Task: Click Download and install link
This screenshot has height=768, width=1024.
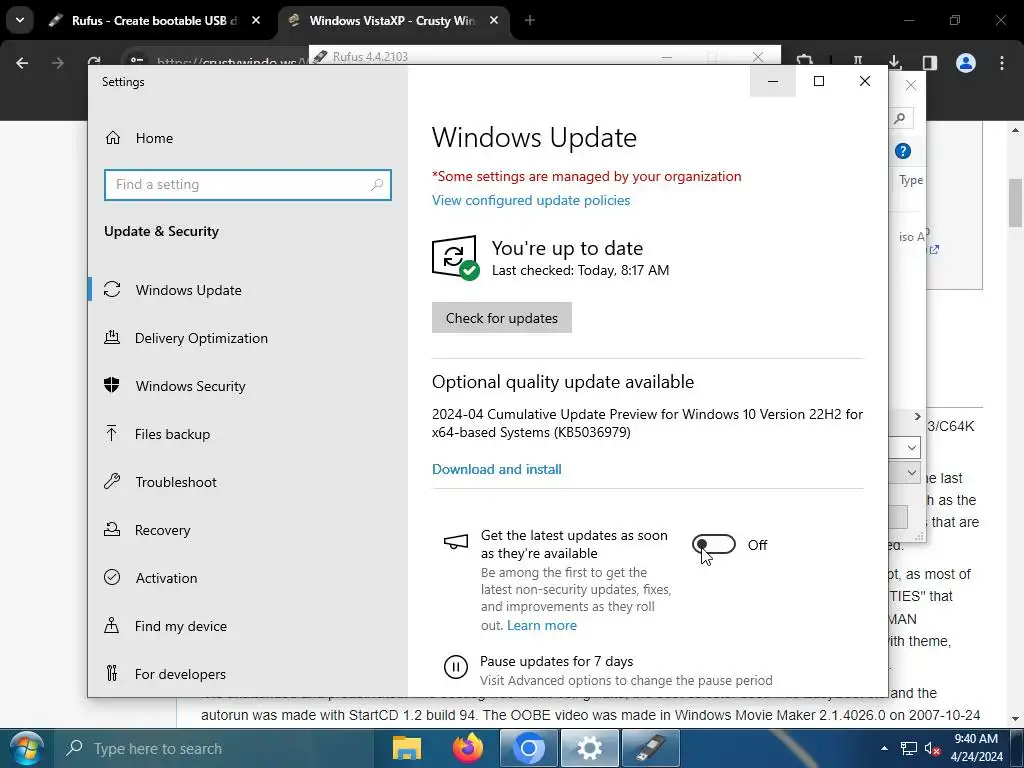Action: tap(496, 470)
